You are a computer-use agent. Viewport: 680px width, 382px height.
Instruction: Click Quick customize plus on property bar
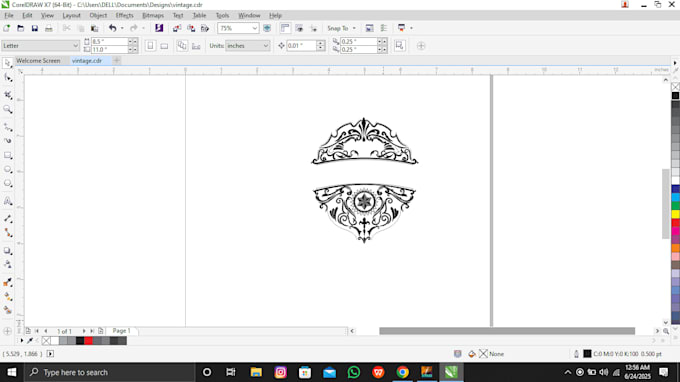tap(421, 46)
